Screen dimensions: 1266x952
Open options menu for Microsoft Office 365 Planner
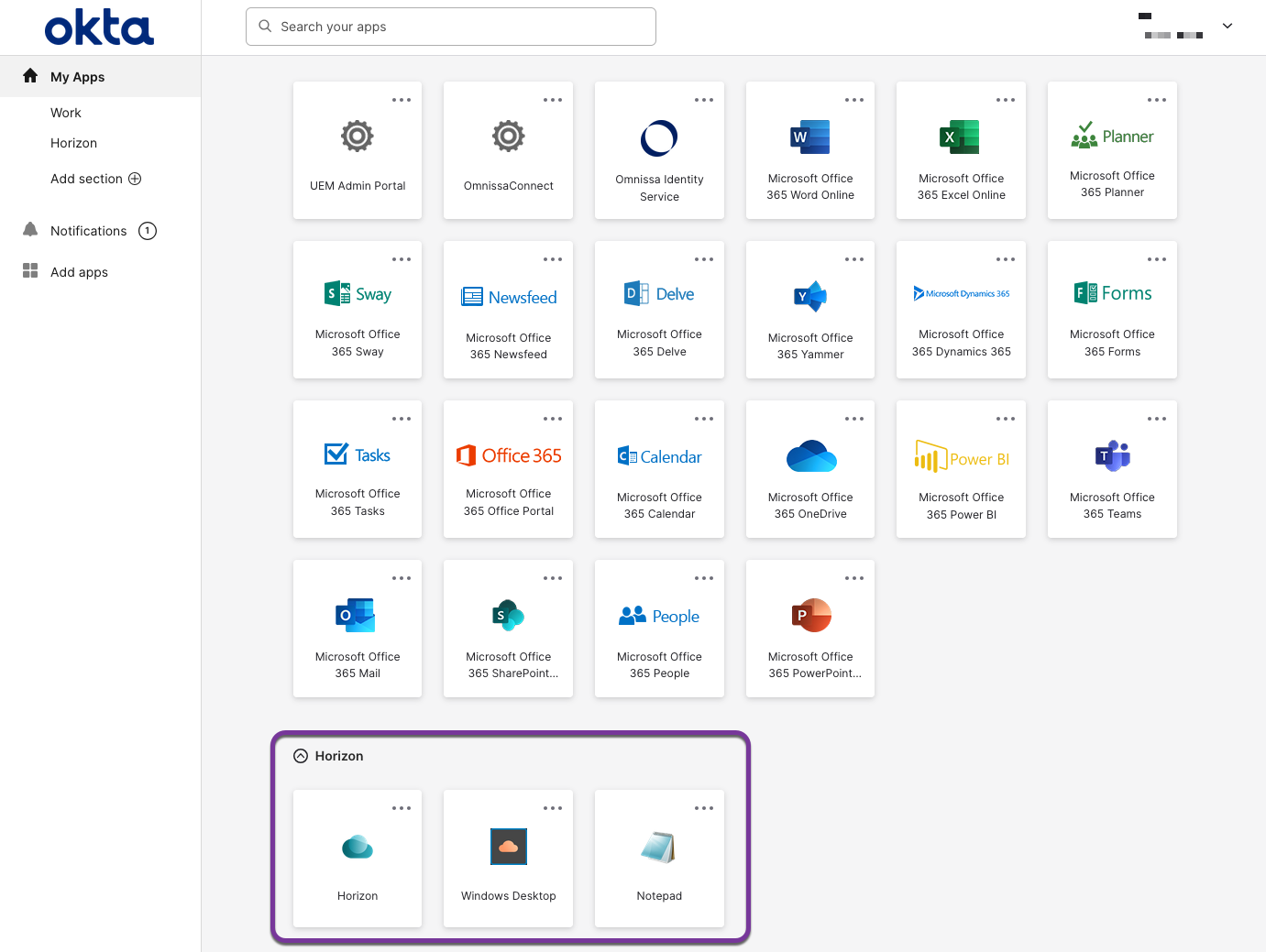coord(1156,100)
